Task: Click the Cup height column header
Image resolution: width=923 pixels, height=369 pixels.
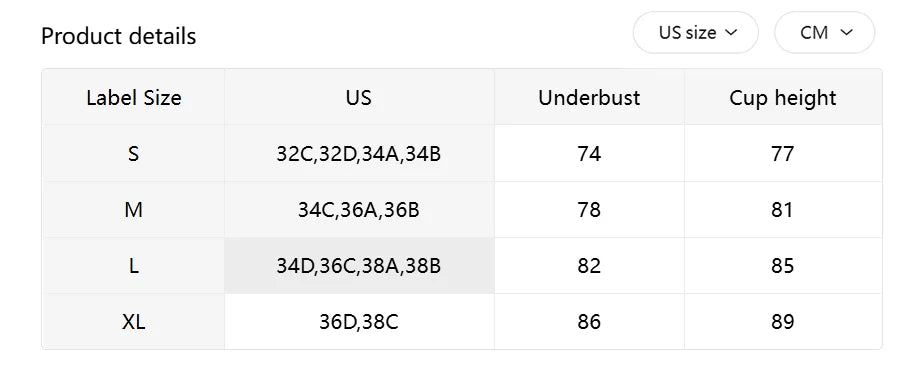Action: [x=783, y=97]
